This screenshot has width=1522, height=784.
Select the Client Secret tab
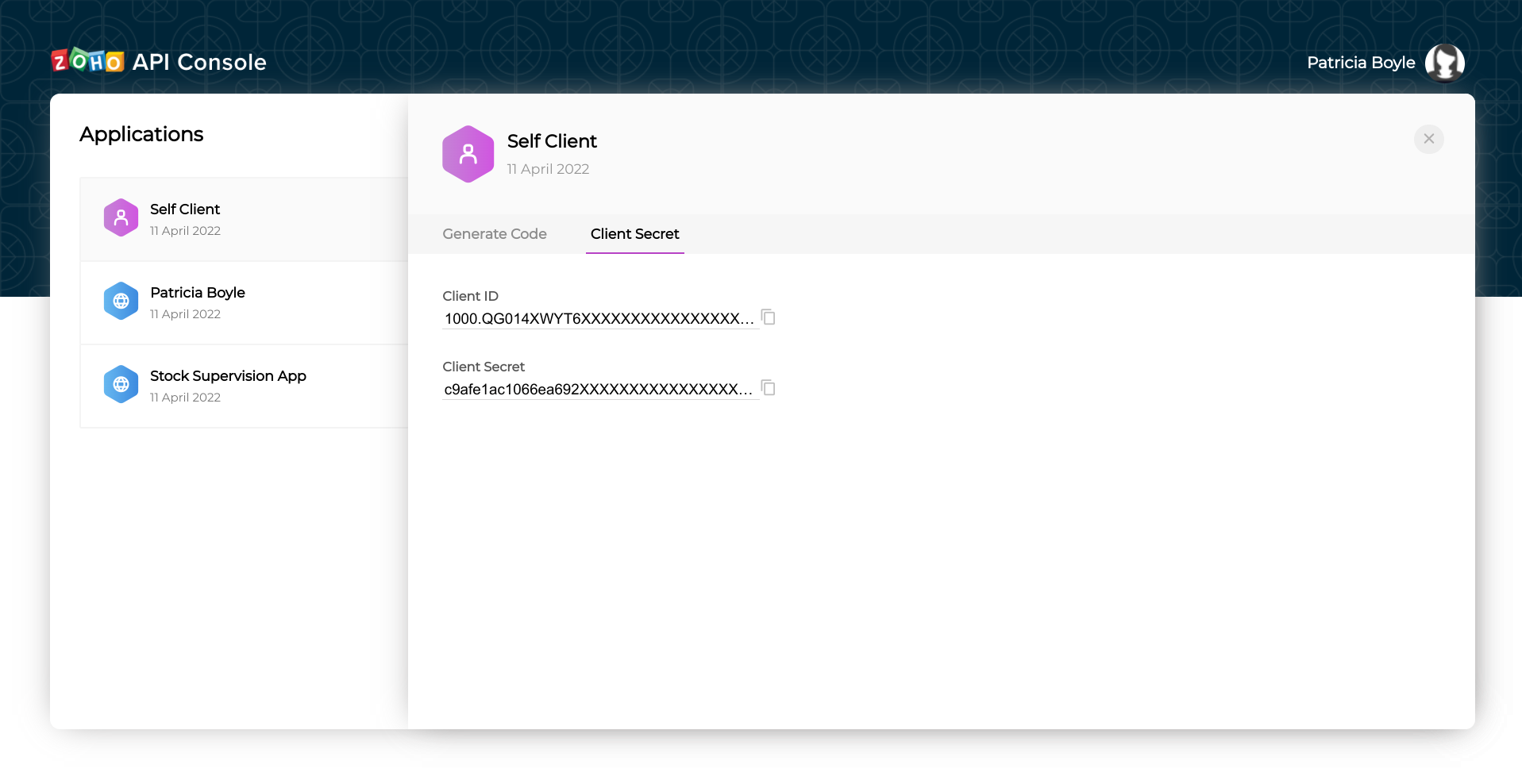click(x=635, y=234)
